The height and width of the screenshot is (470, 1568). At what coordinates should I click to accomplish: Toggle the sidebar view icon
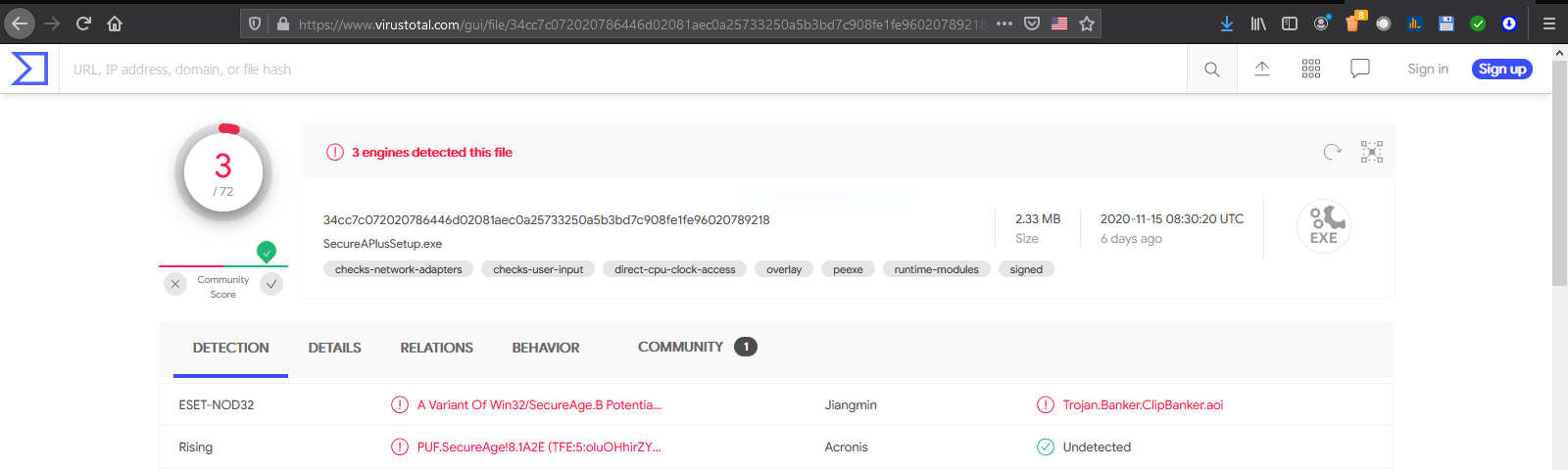[1290, 23]
